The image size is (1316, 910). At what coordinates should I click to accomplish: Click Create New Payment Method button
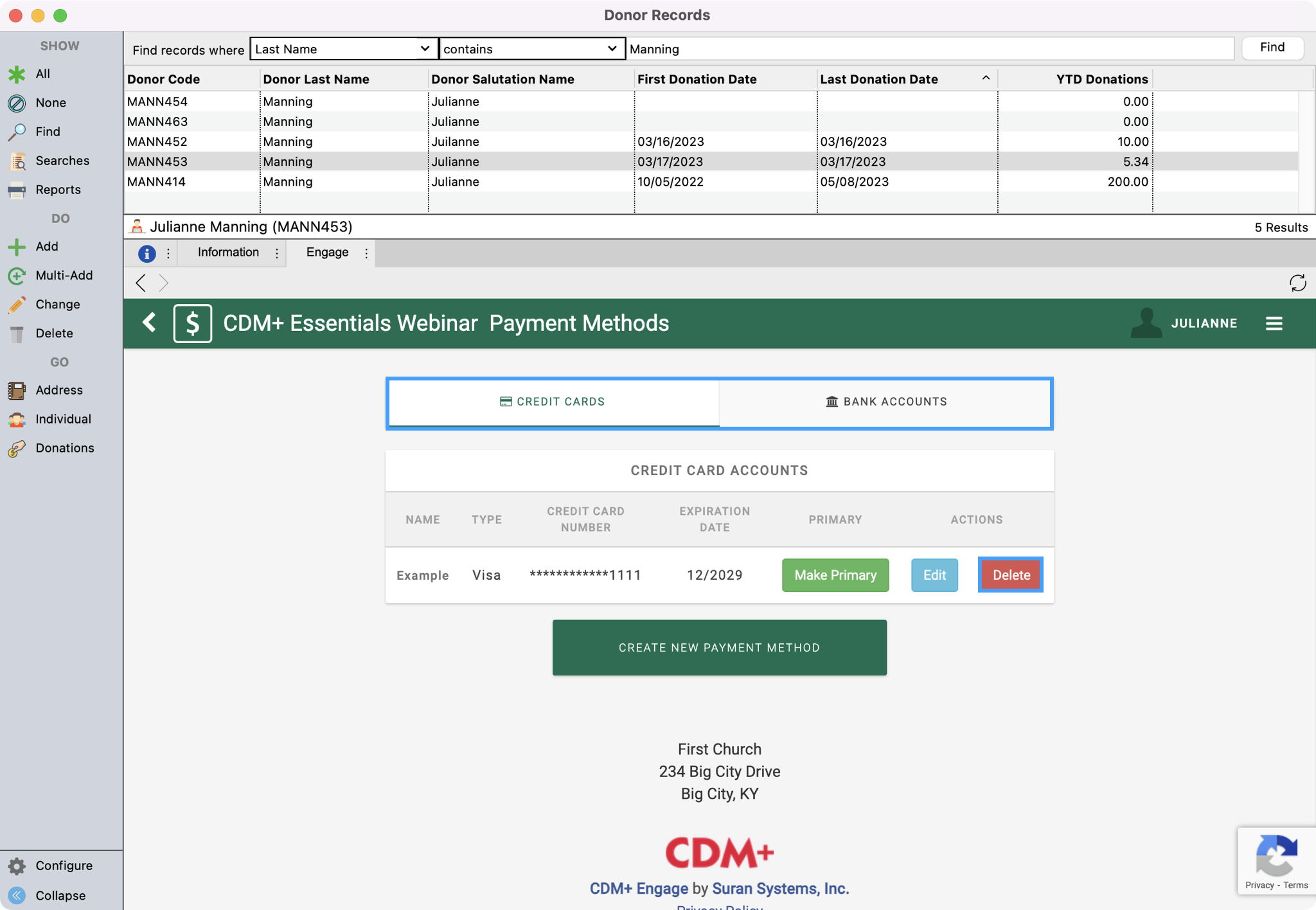pos(719,648)
